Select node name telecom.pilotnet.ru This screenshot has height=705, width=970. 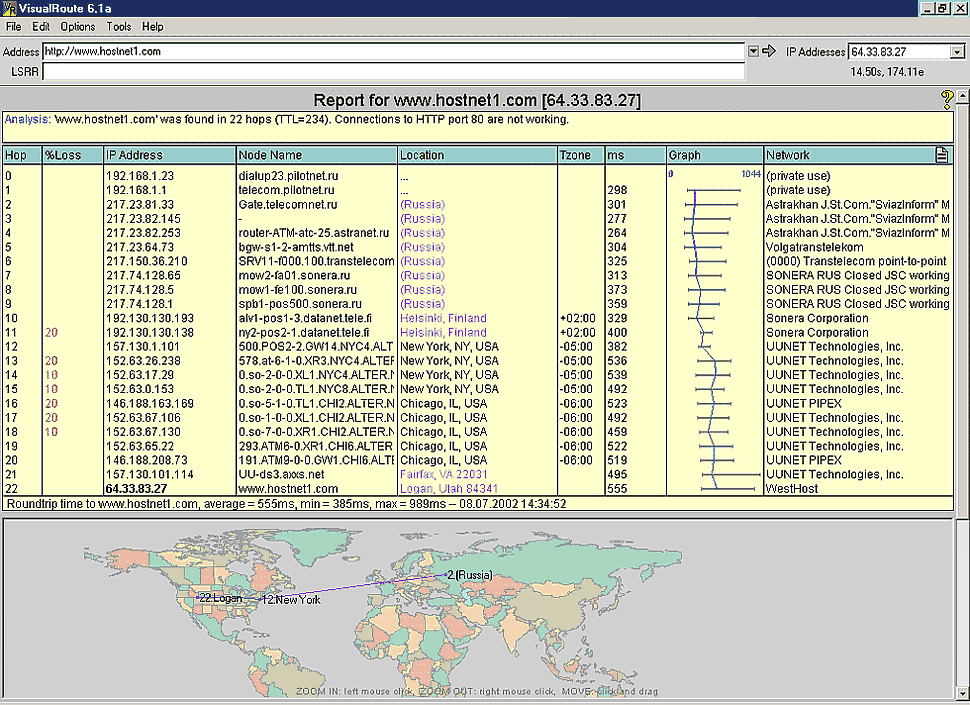pyautogui.click(x=286, y=190)
